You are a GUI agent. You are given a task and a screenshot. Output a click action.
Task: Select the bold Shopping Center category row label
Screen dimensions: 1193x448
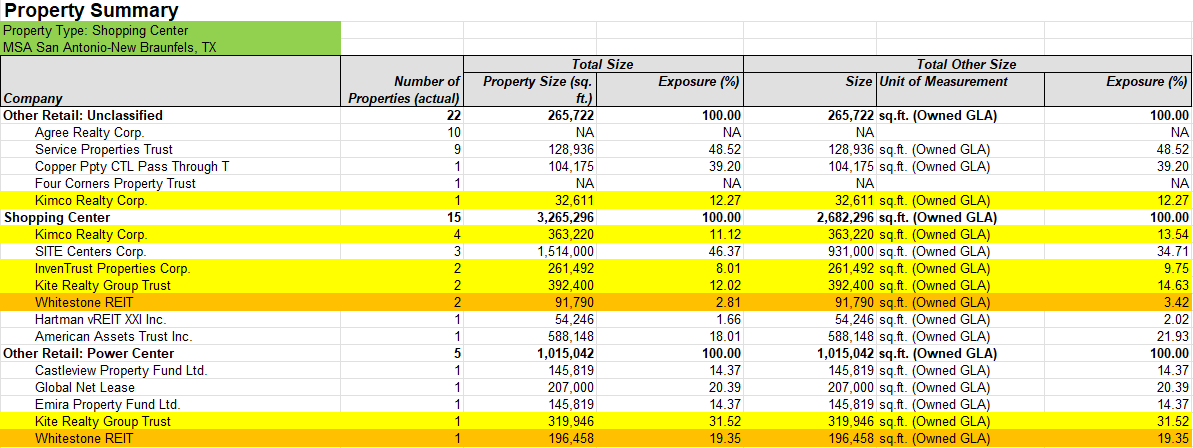pyautogui.click(x=57, y=217)
